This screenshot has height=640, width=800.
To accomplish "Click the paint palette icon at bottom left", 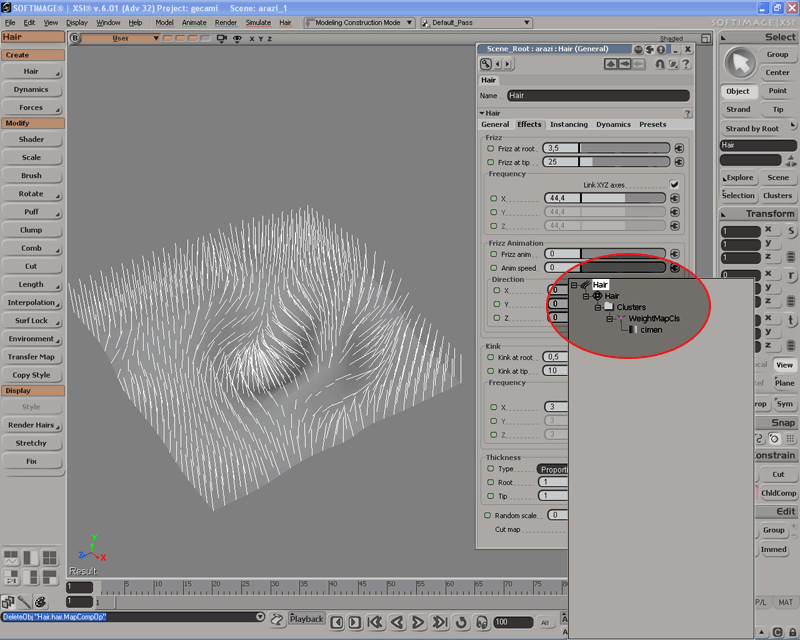I will point(40,602).
